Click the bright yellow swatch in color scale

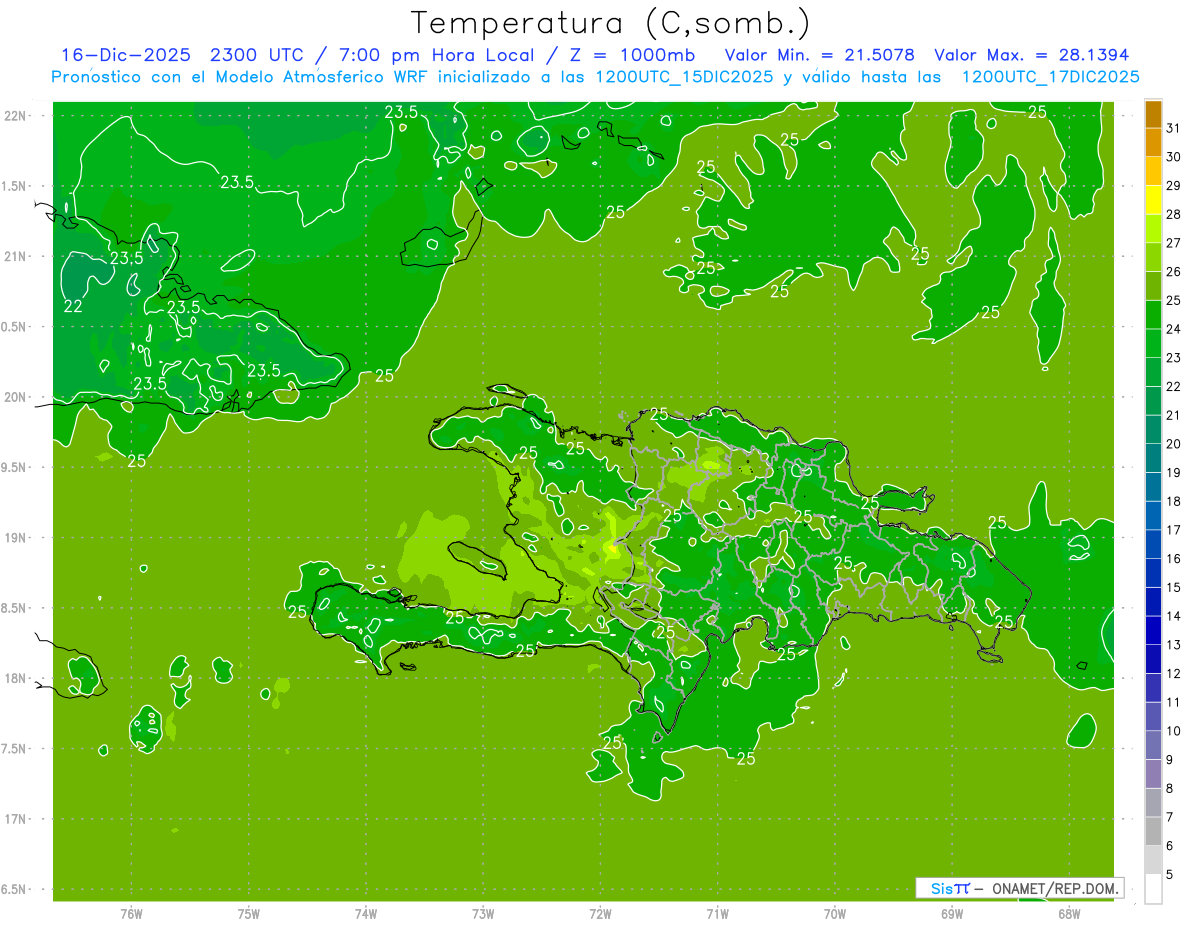(1153, 200)
